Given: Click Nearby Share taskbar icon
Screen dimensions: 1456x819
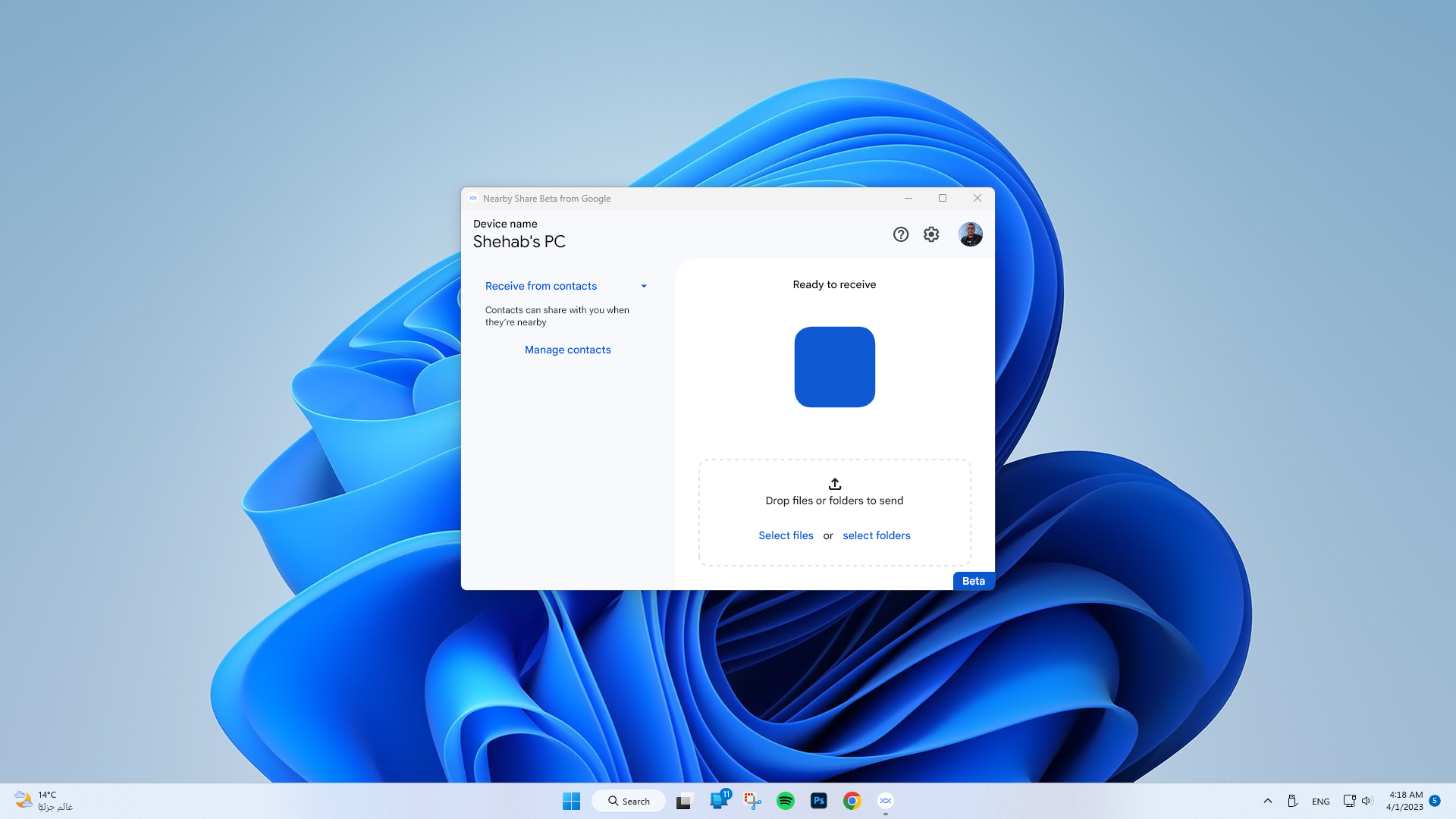Looking at the screenshot, I should tap(886, 801).
